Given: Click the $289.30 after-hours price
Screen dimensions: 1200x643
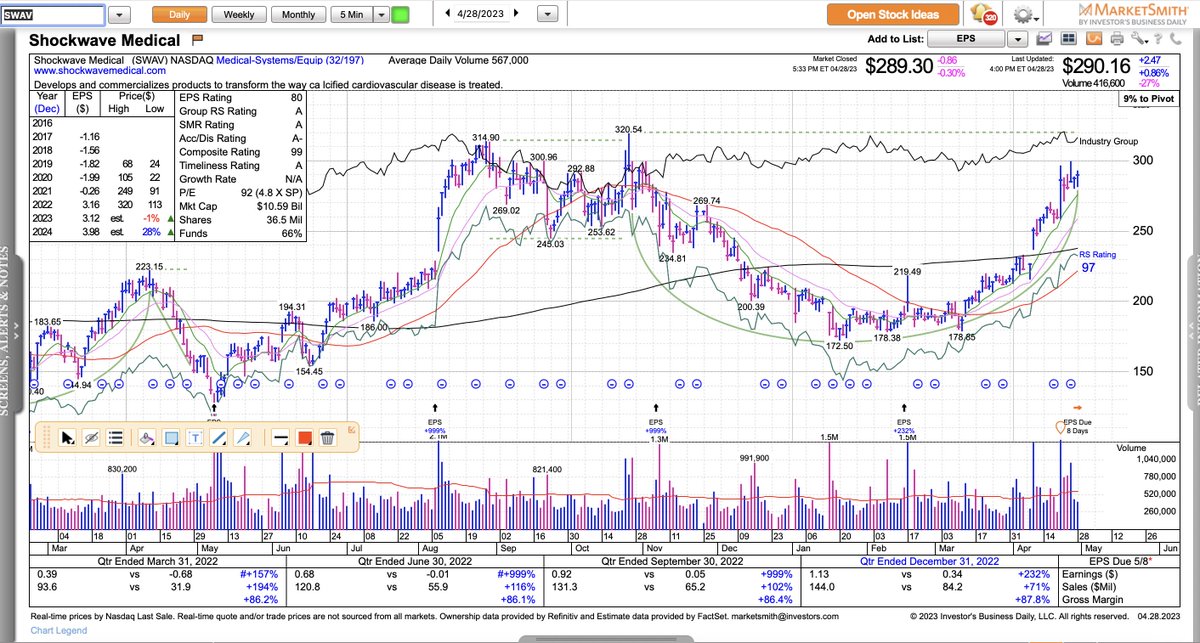Looking at the screenshot, I should point(900,66).
